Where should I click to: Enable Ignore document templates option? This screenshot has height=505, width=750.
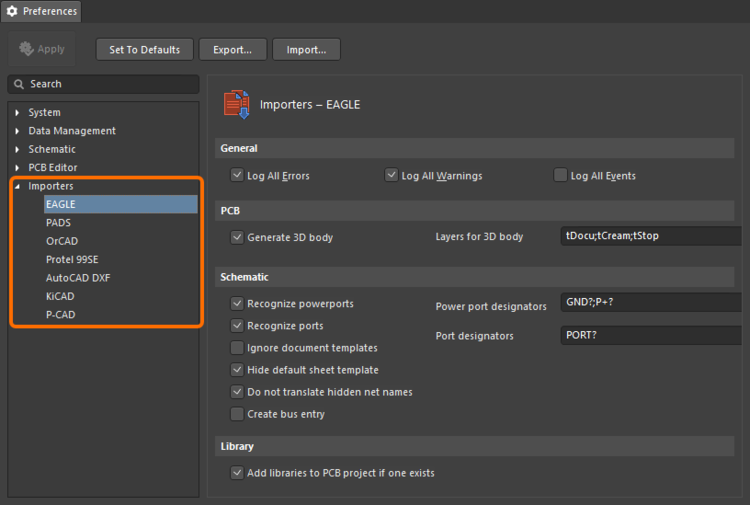tap(237, 348)
